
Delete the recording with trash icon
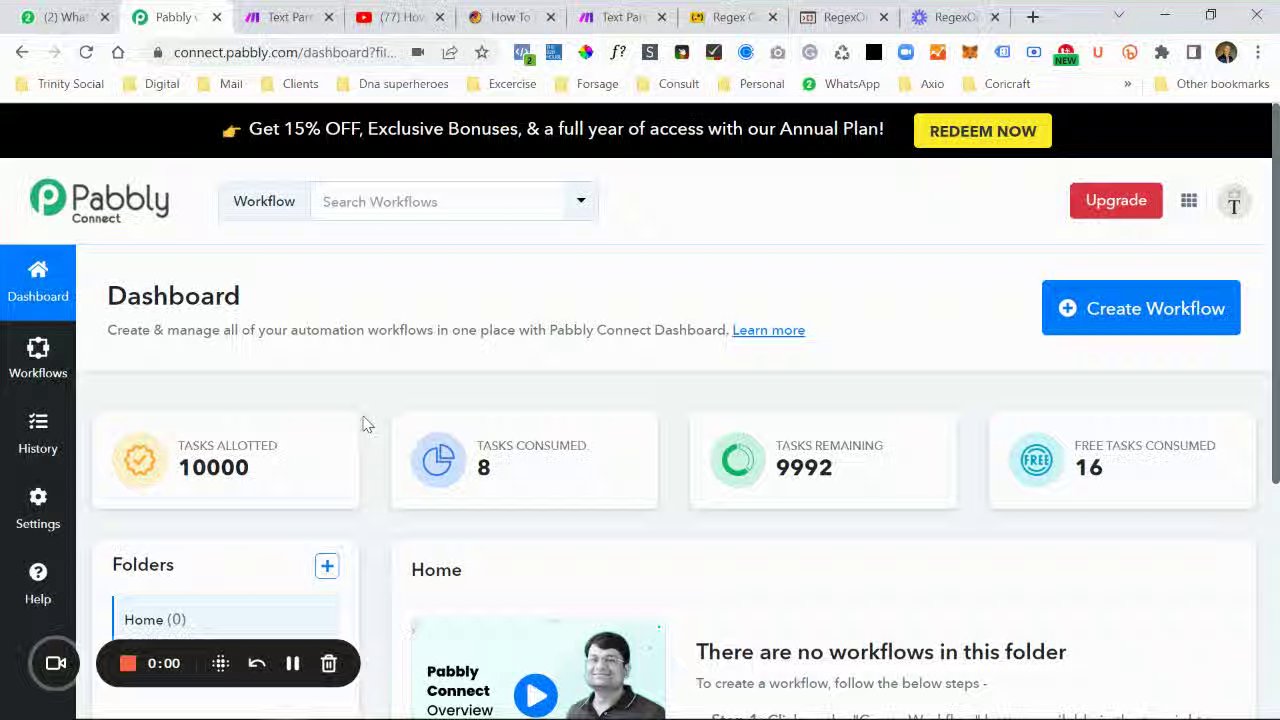(x=329, y=663)
